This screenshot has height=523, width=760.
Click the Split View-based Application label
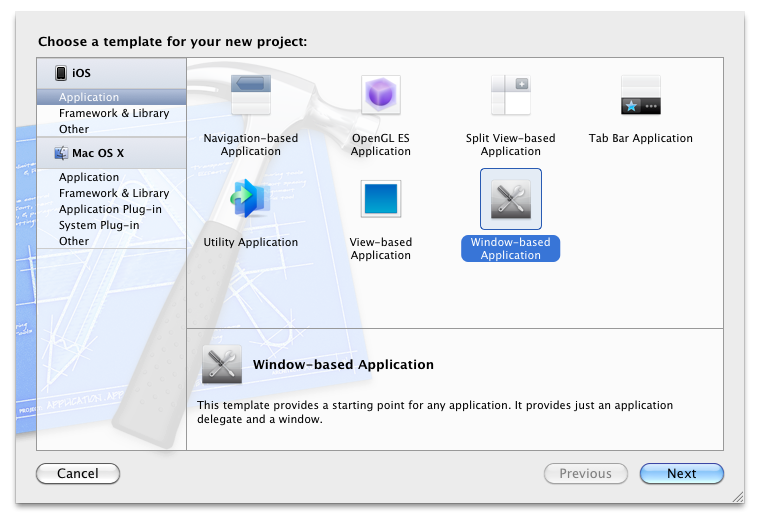tap(510, 144)
